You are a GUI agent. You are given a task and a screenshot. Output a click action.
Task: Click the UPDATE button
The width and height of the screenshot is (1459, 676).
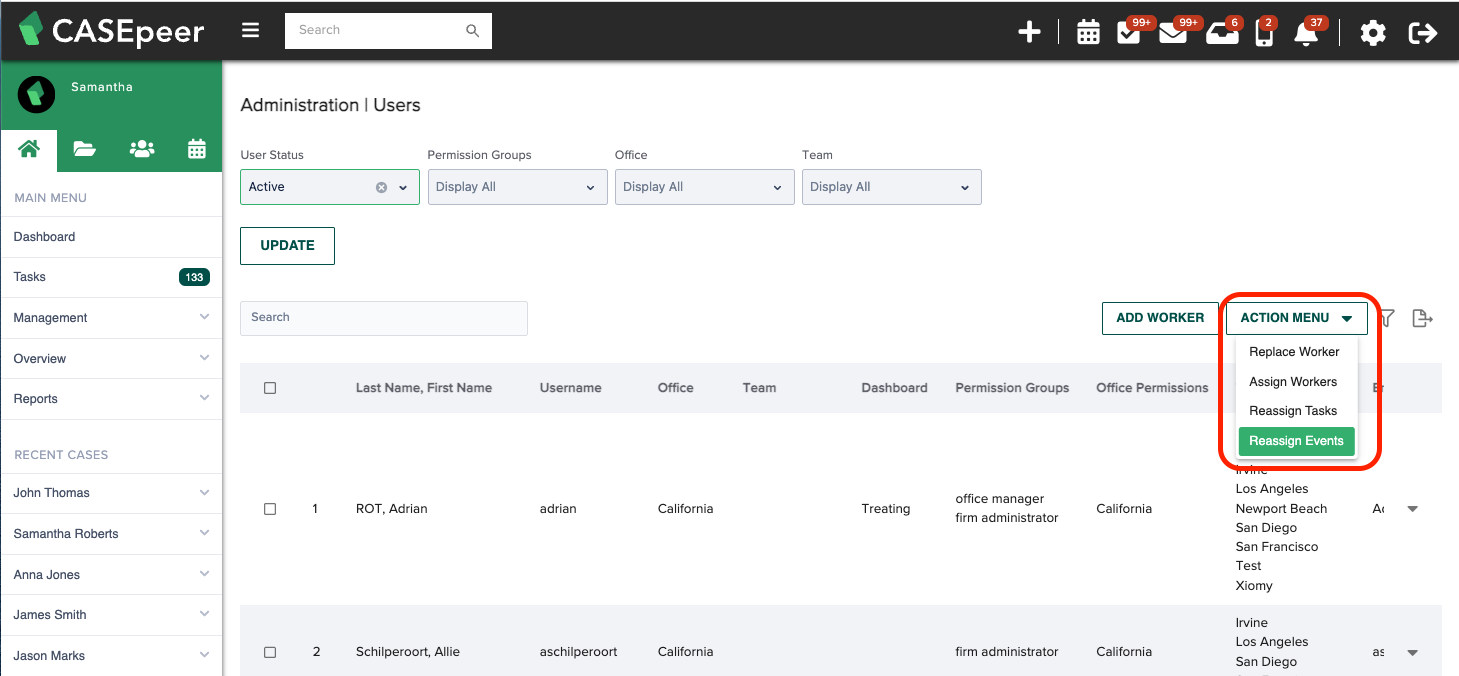coord(287,246)
